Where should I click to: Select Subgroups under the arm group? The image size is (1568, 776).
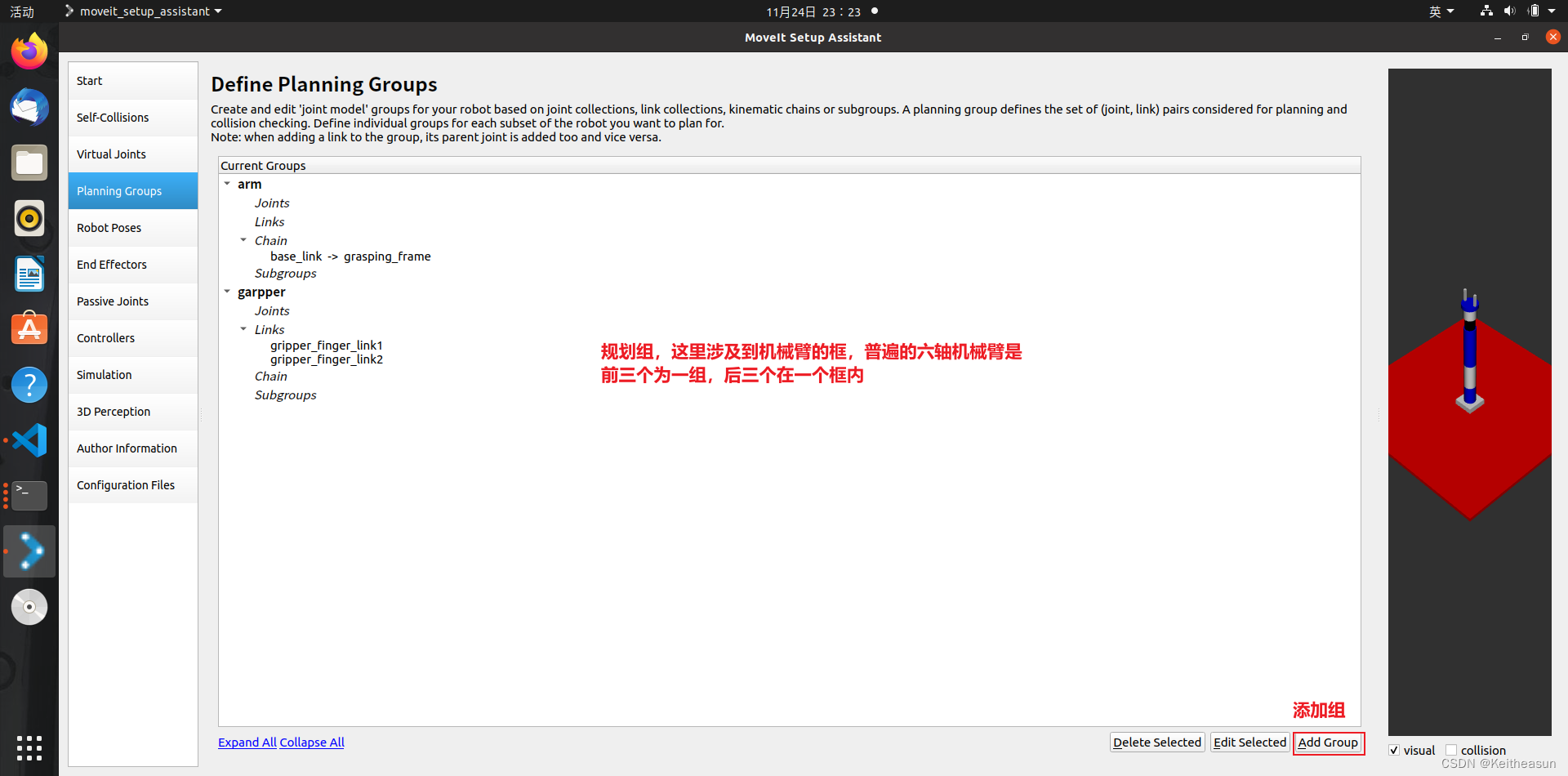(x=285, y=274)
